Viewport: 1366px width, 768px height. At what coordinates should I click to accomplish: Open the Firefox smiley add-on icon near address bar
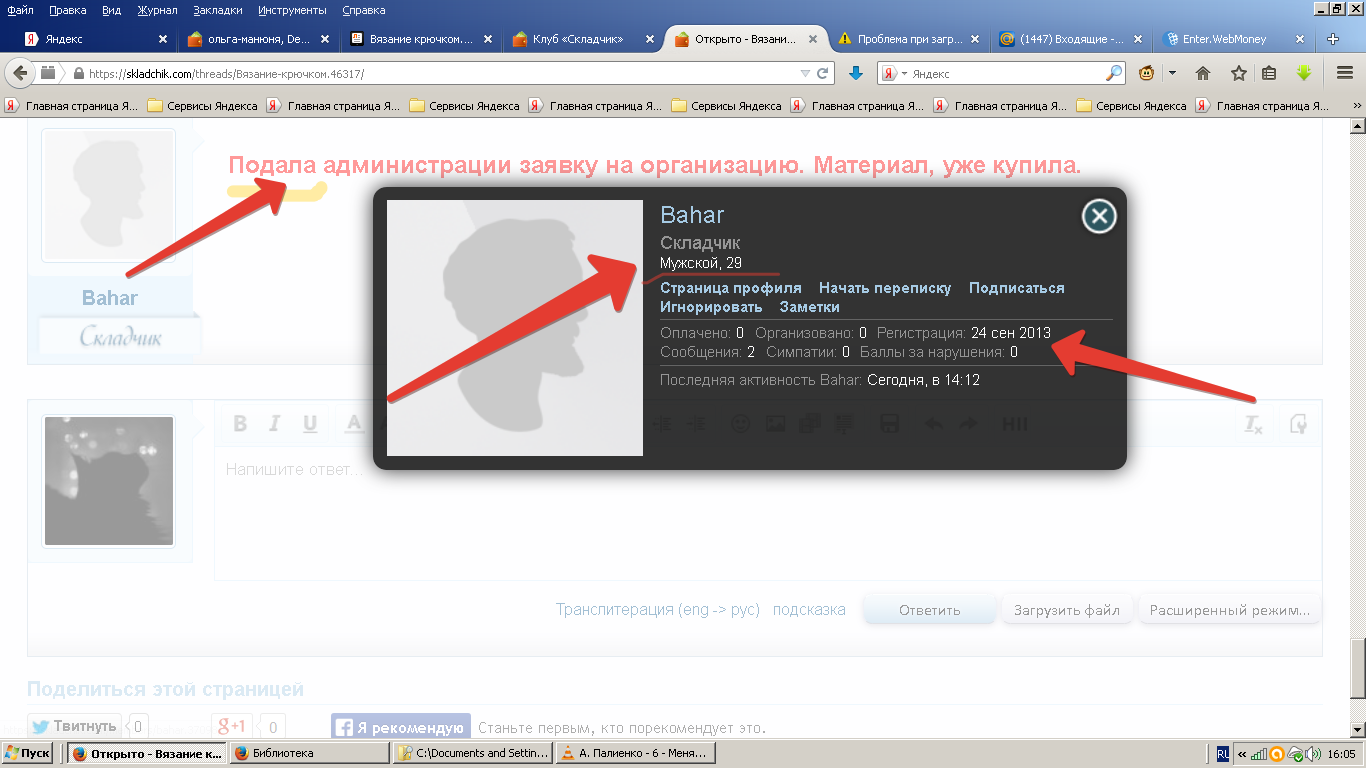(1145, 72)
